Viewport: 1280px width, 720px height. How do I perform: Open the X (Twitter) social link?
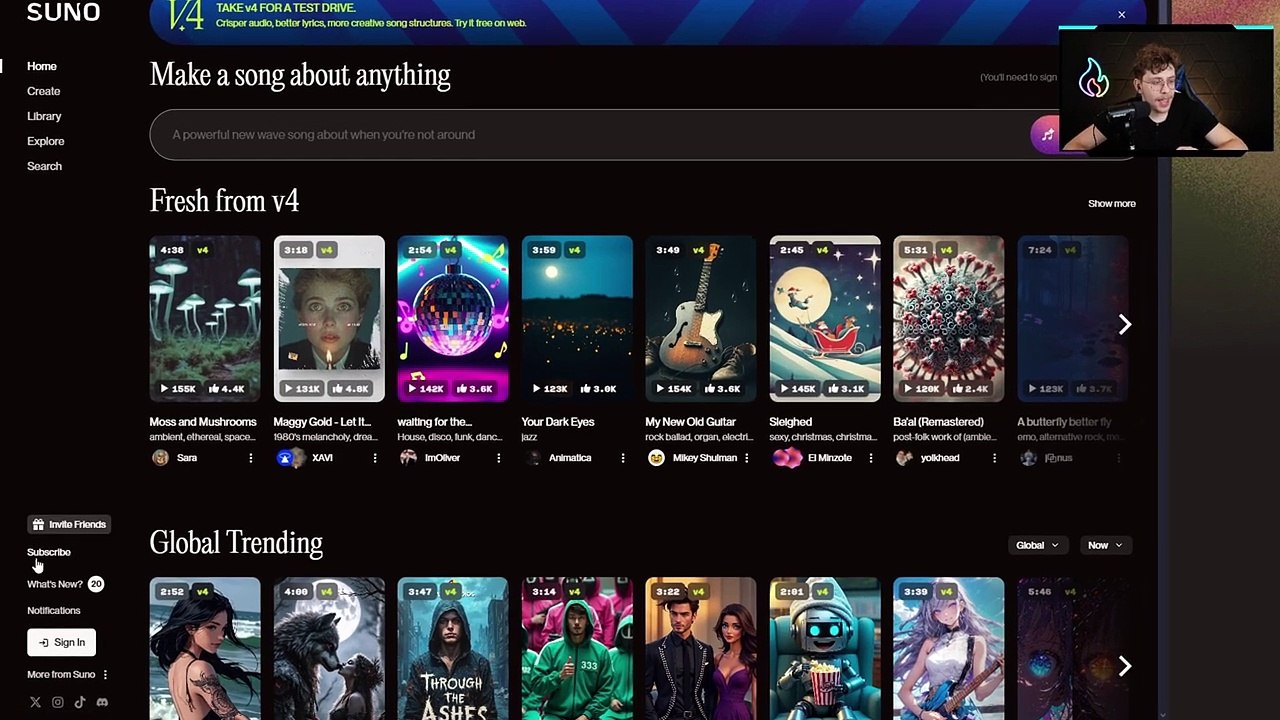pyautogui.click(x=35, y=702)
